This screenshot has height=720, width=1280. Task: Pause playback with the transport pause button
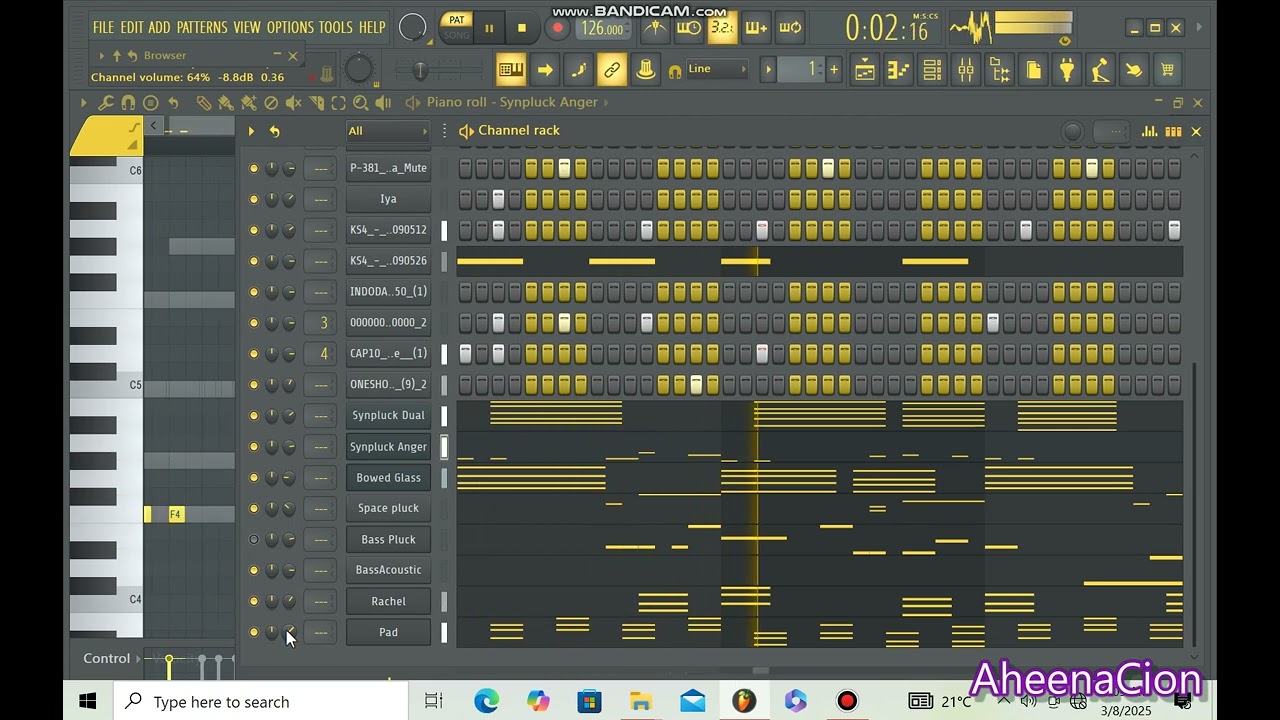tap(489, 28)
